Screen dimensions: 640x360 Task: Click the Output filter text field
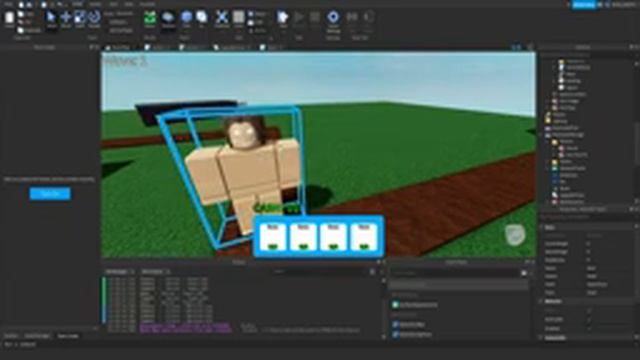click(319, 271)
